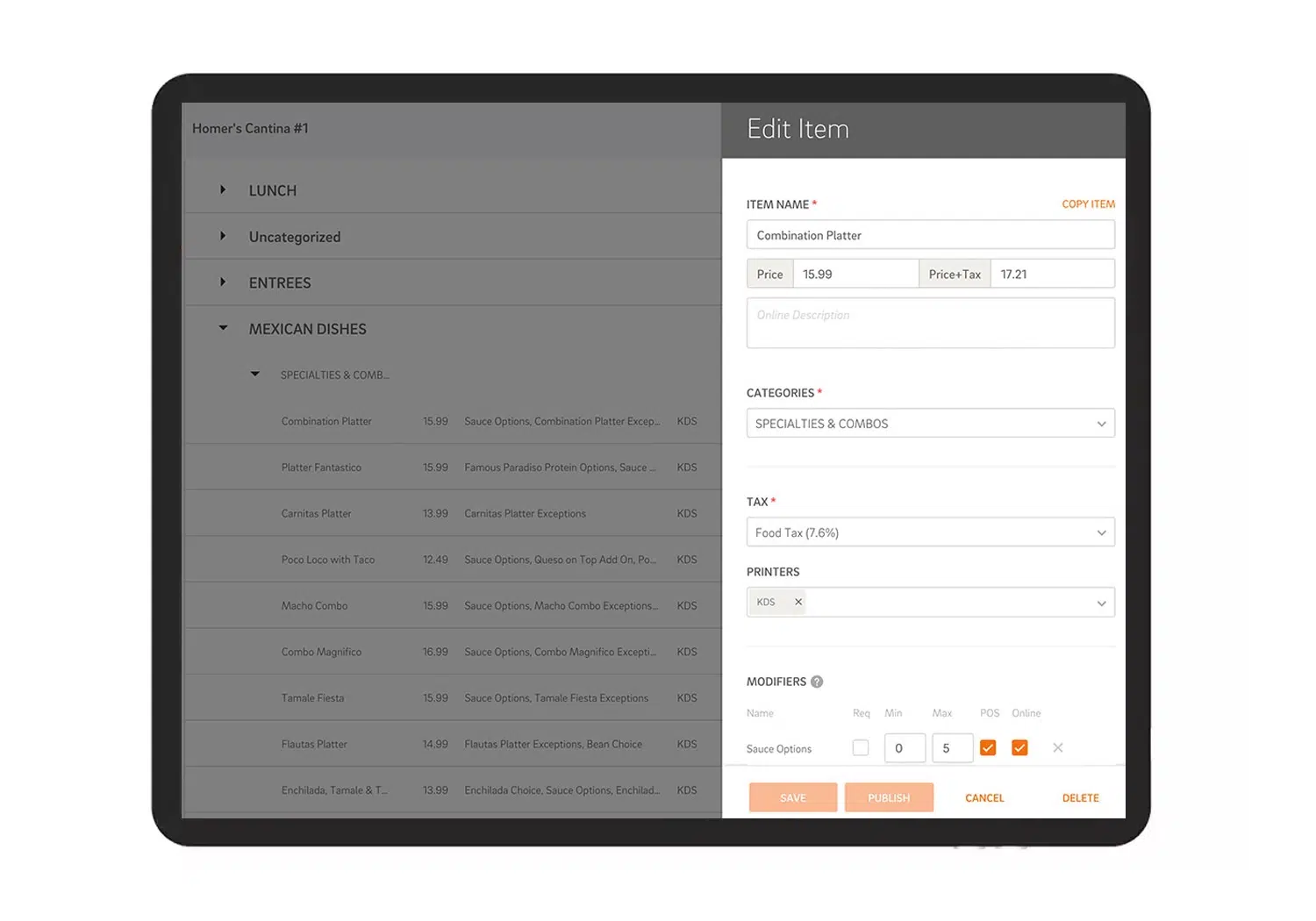Open the Printers dropdown arrow

click(x=1102, y=603)
